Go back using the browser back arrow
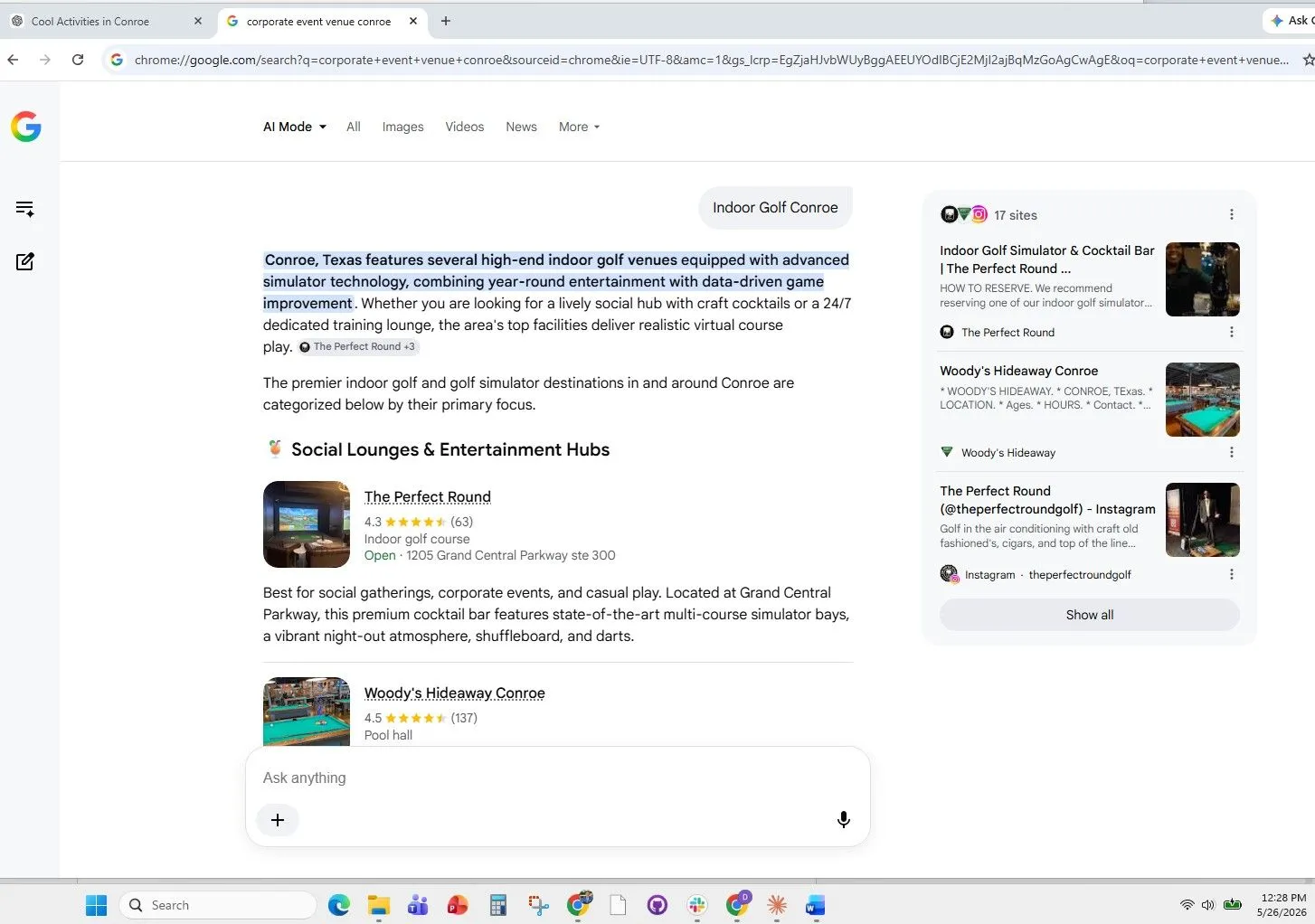 (x=13, y=60)
